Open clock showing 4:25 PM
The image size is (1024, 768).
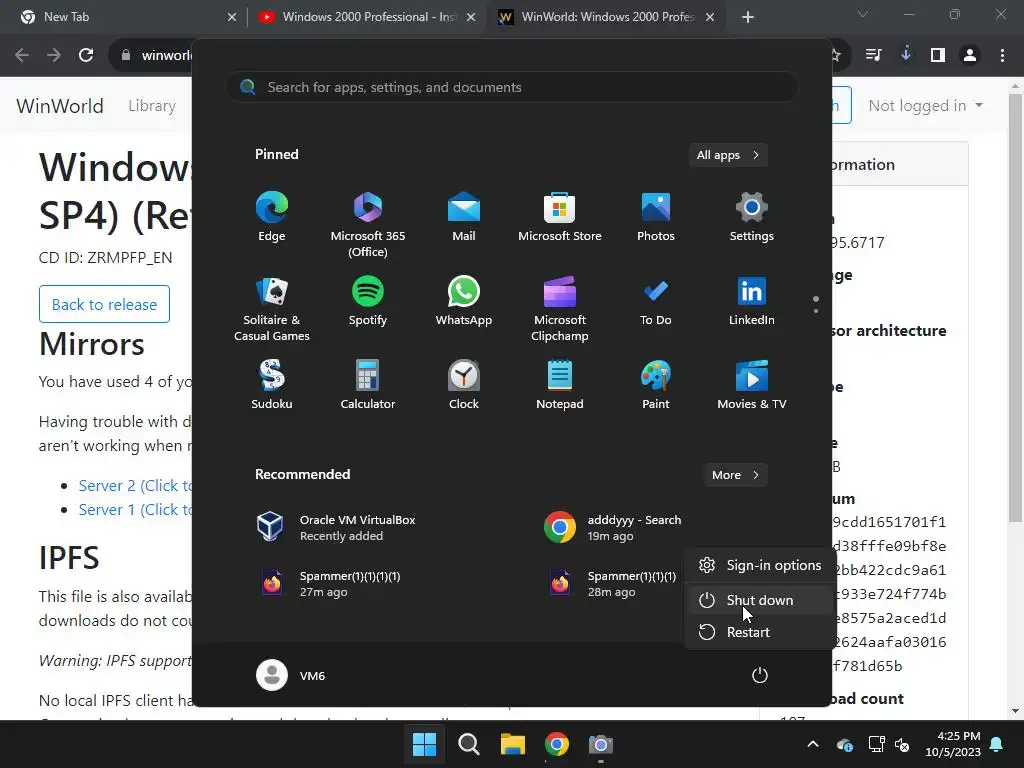click(x=953, y=744)
